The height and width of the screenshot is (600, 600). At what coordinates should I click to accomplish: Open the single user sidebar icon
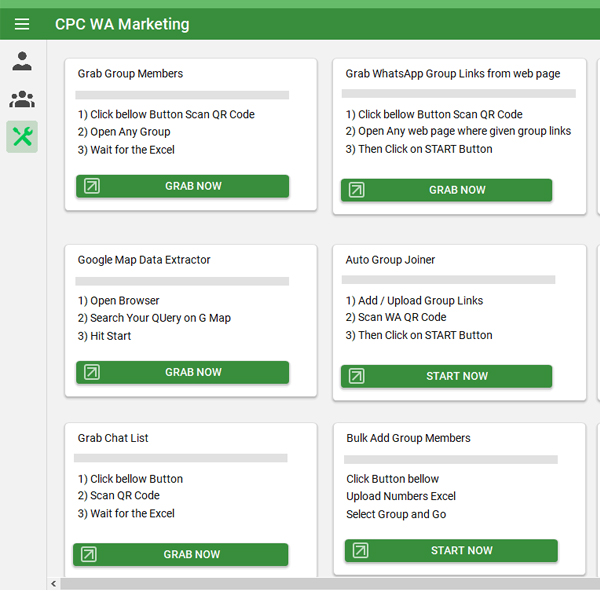[x=22, y=61]
